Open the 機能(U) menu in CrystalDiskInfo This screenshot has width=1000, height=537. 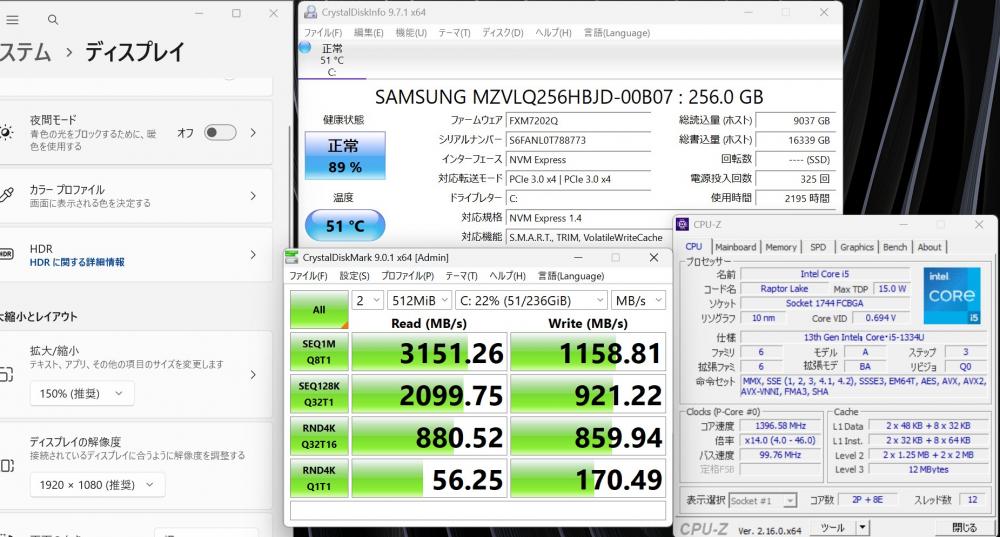coord(411,33)
